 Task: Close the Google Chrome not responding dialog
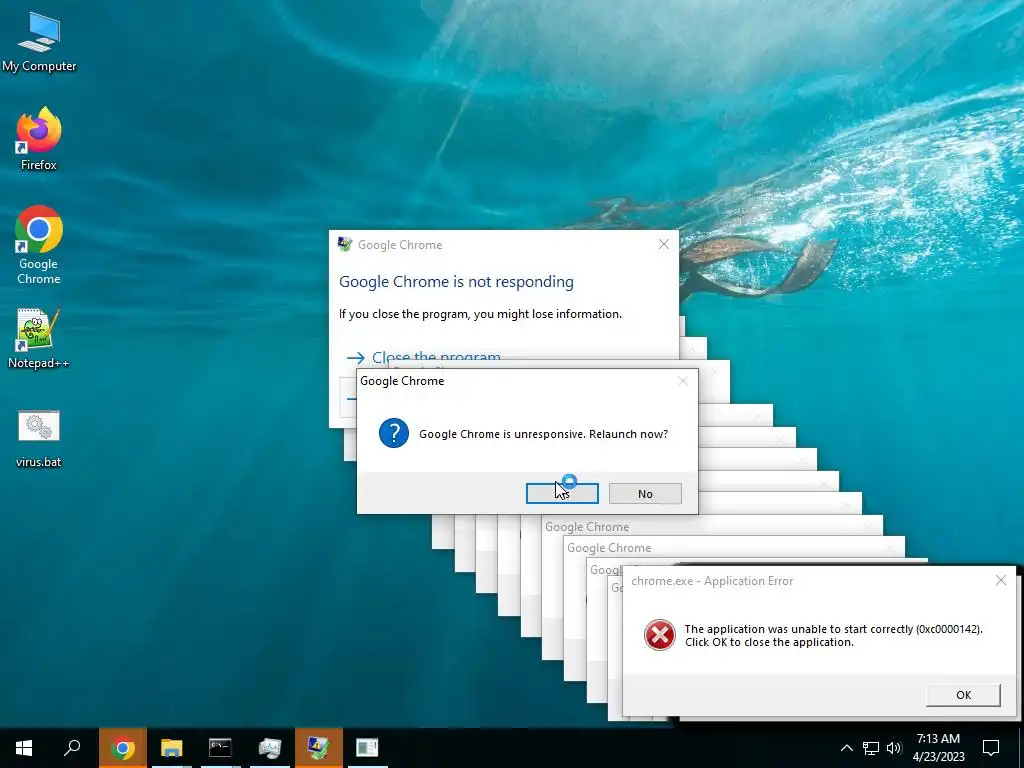tap(664, 244)
